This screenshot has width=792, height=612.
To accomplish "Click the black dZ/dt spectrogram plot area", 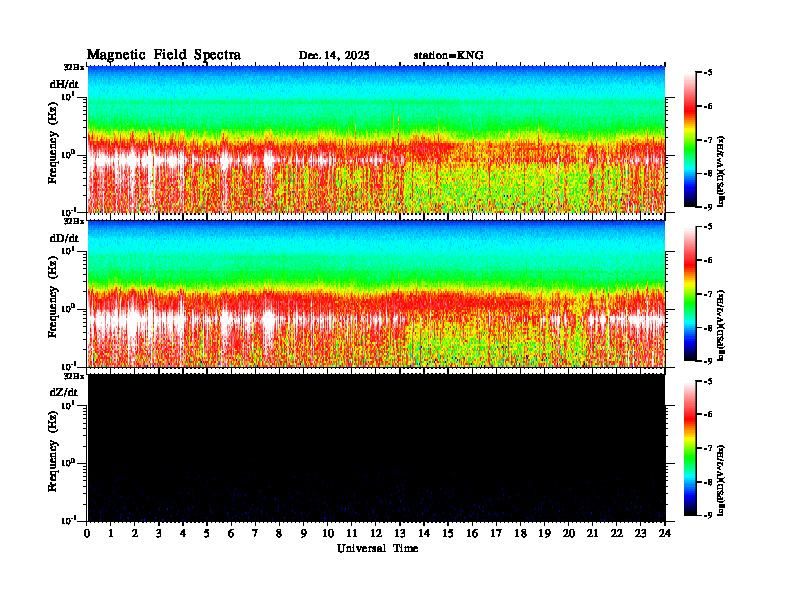I will pyautogui.click(x=376, y=448).
